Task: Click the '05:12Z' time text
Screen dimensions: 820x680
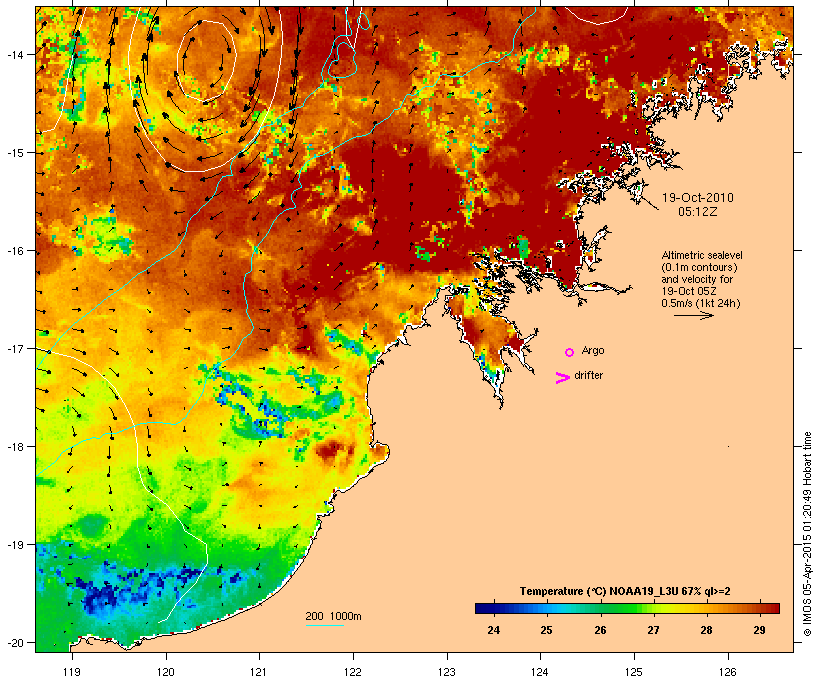Action: pyautogui.click(x=698, y=212)
